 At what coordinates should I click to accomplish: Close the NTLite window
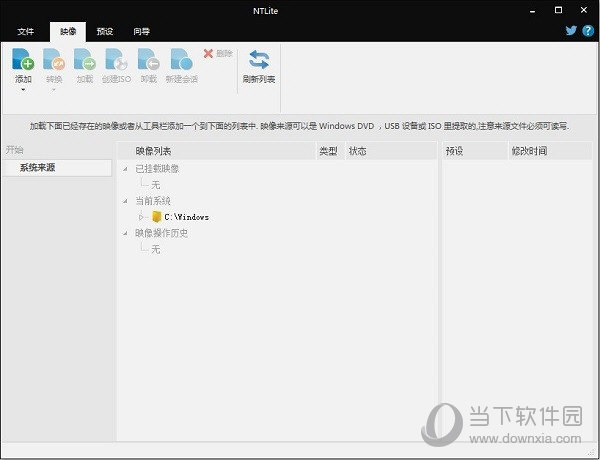[584, 10]
